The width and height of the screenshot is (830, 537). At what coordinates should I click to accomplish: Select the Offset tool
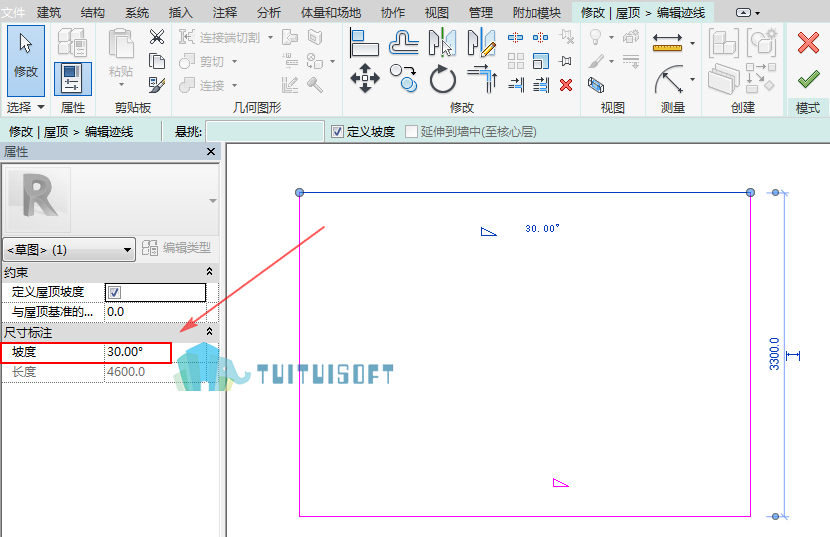403,43
